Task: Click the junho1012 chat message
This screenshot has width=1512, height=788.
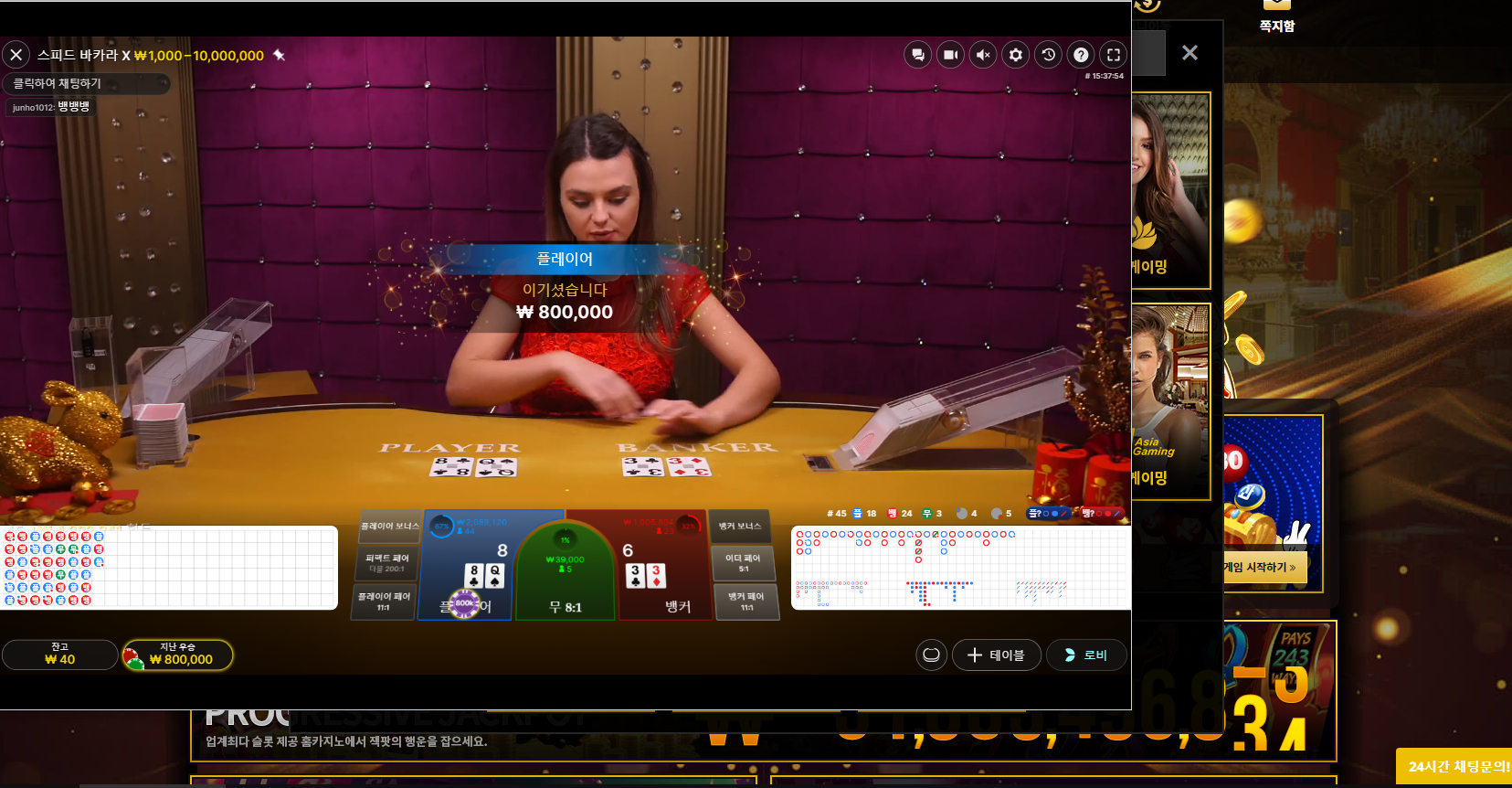Action: (50, 107)
